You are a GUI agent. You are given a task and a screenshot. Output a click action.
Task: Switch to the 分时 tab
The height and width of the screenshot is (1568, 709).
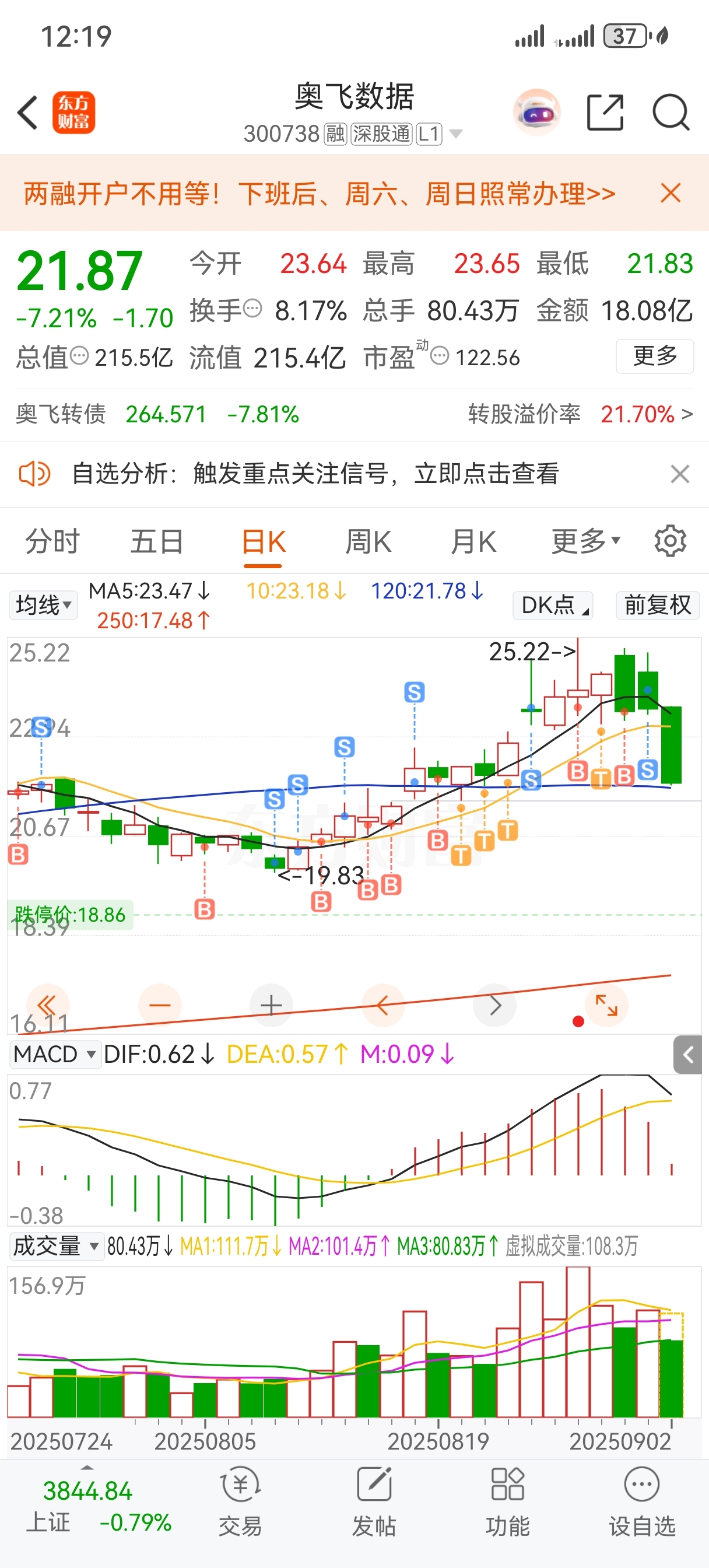point(52,541)
